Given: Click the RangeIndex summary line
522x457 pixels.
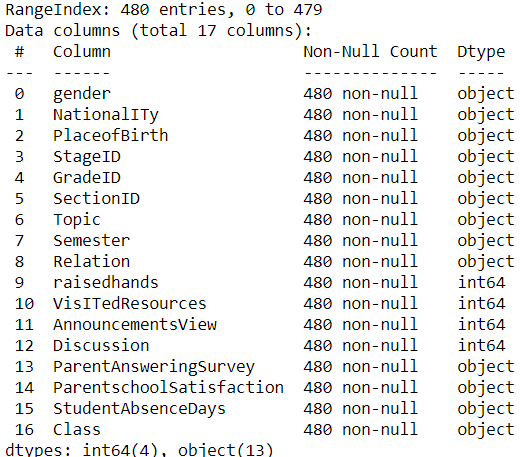Looking at the screenshot, I should pyautogui.click(x=164, y=10).
